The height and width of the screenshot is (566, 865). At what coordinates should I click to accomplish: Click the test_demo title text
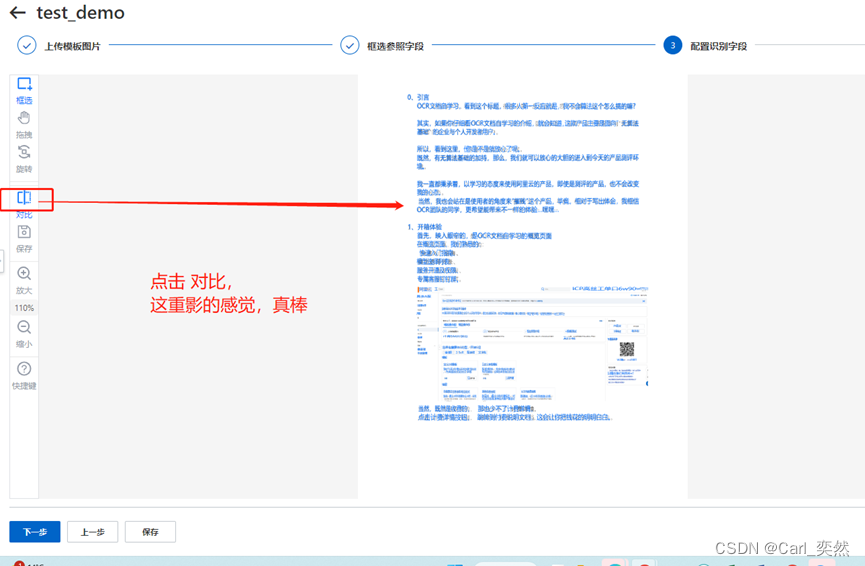(x=81, y=12)
